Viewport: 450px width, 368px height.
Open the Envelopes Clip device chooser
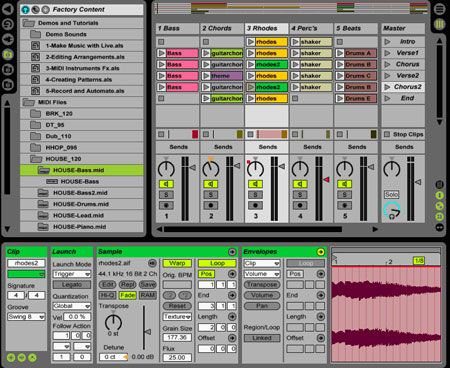(262, 263)
